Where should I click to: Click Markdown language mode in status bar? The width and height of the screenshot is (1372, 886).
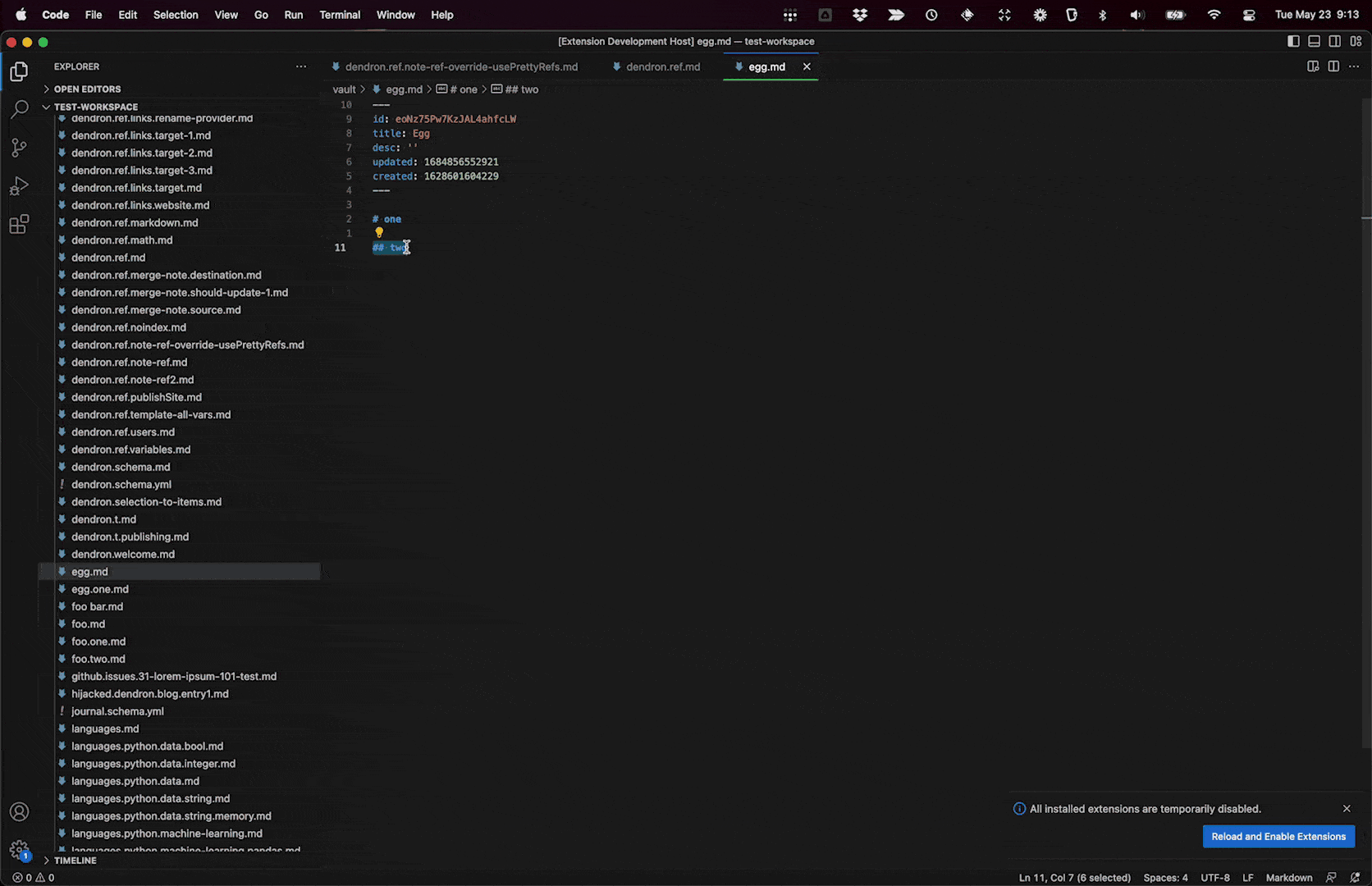(x=1288, y=877)
